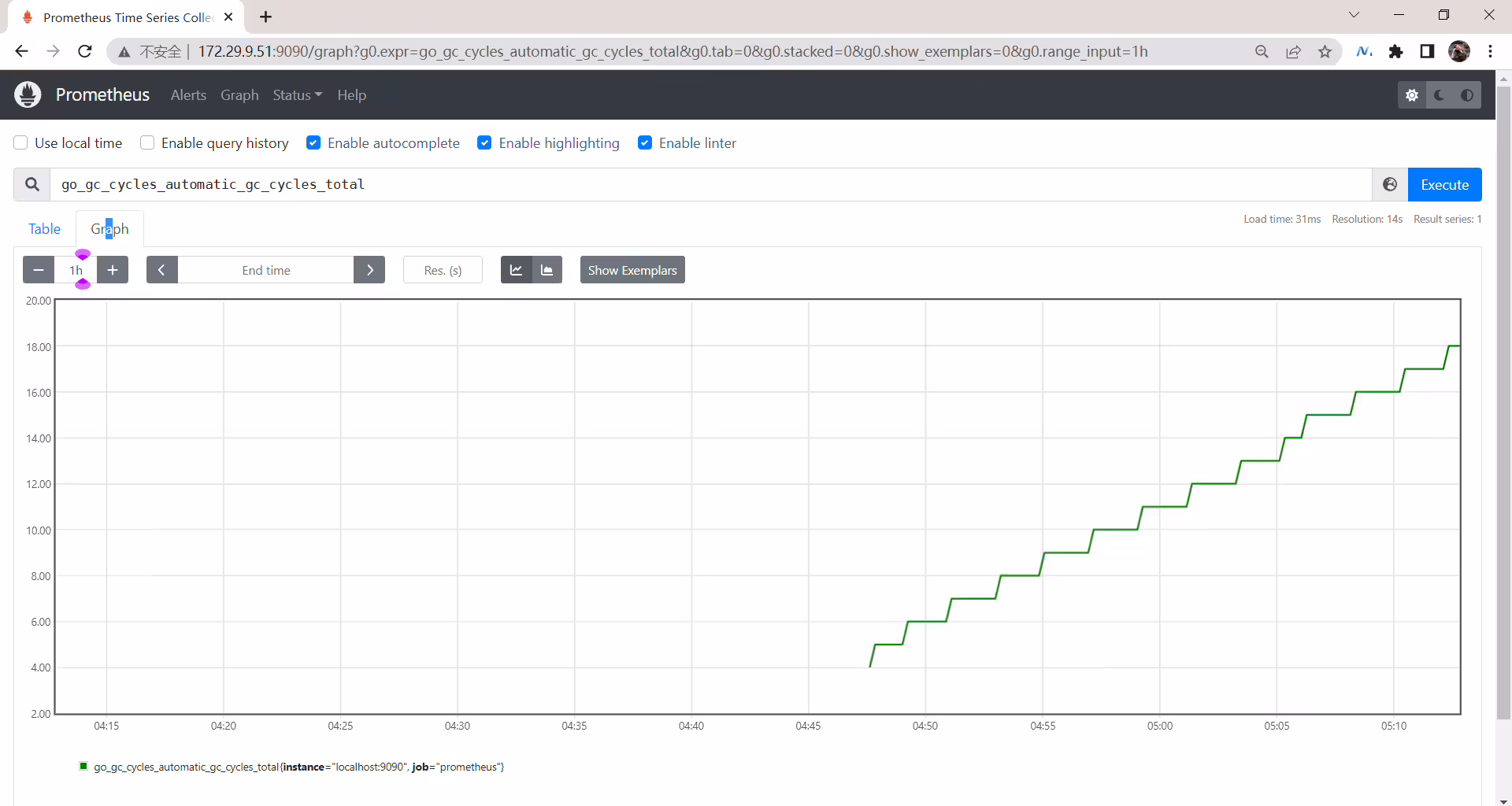Switch to dark theme moon icon
1512x806 pixels.
coord(1440,95)
